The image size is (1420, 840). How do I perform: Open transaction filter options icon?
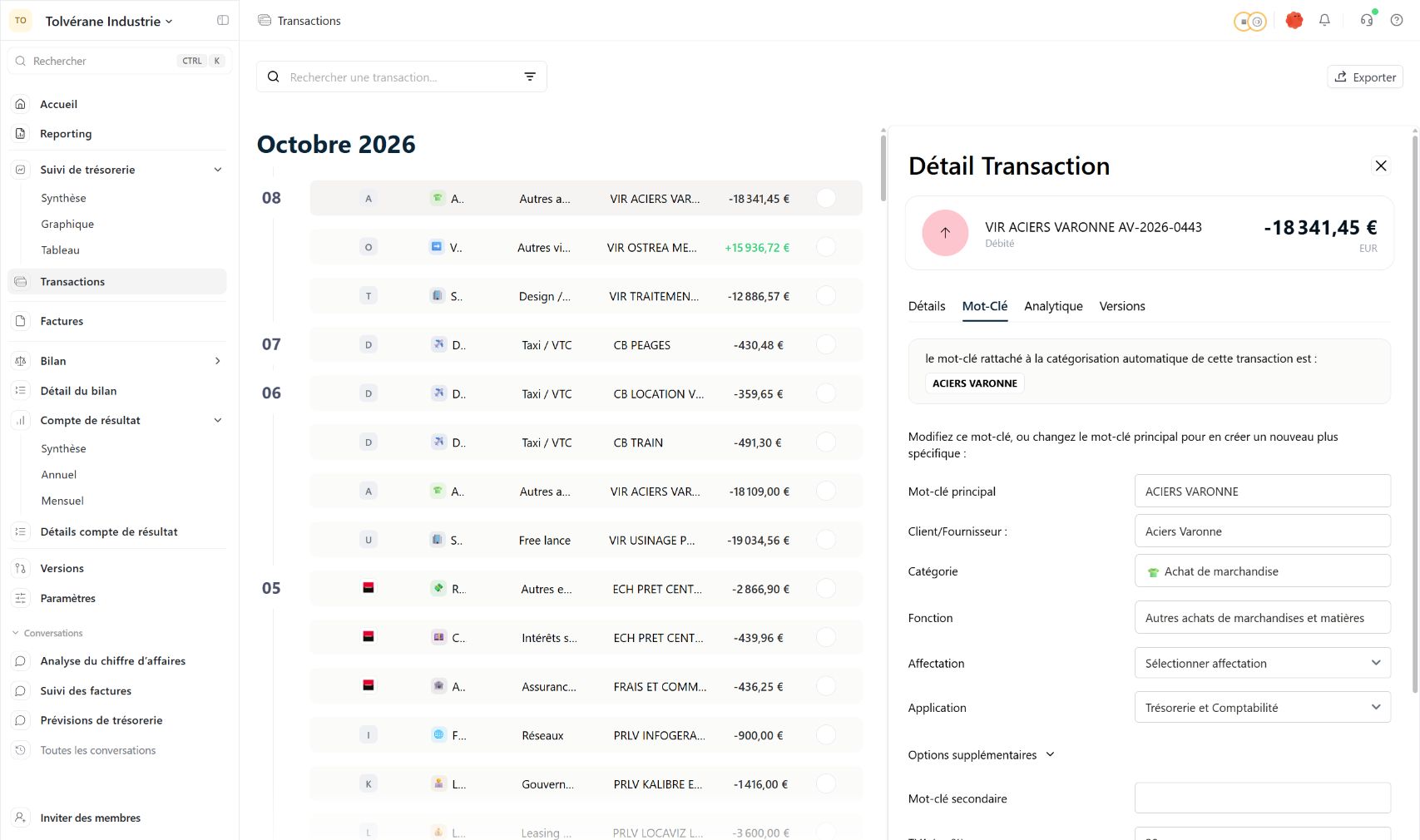[530, 77]
